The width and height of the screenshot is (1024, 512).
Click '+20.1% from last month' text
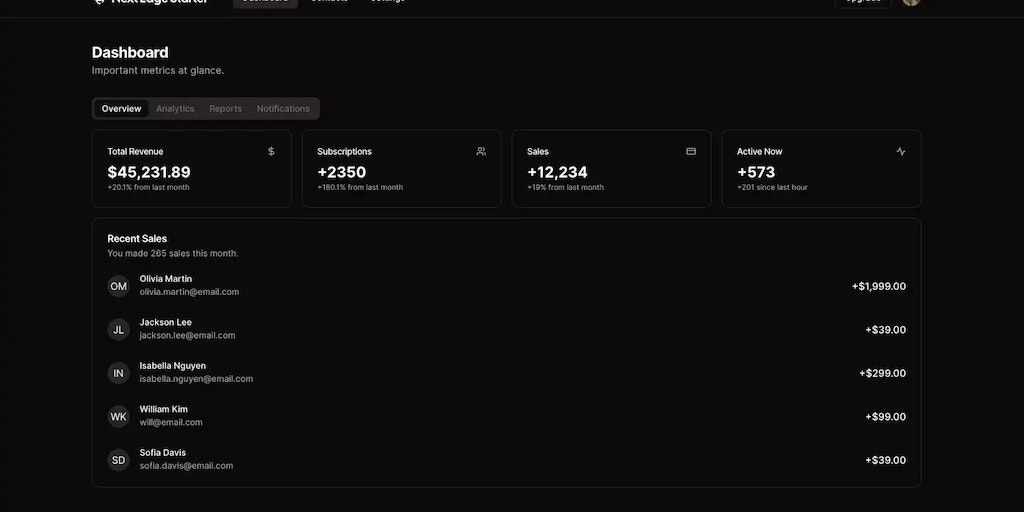[148, 187]
